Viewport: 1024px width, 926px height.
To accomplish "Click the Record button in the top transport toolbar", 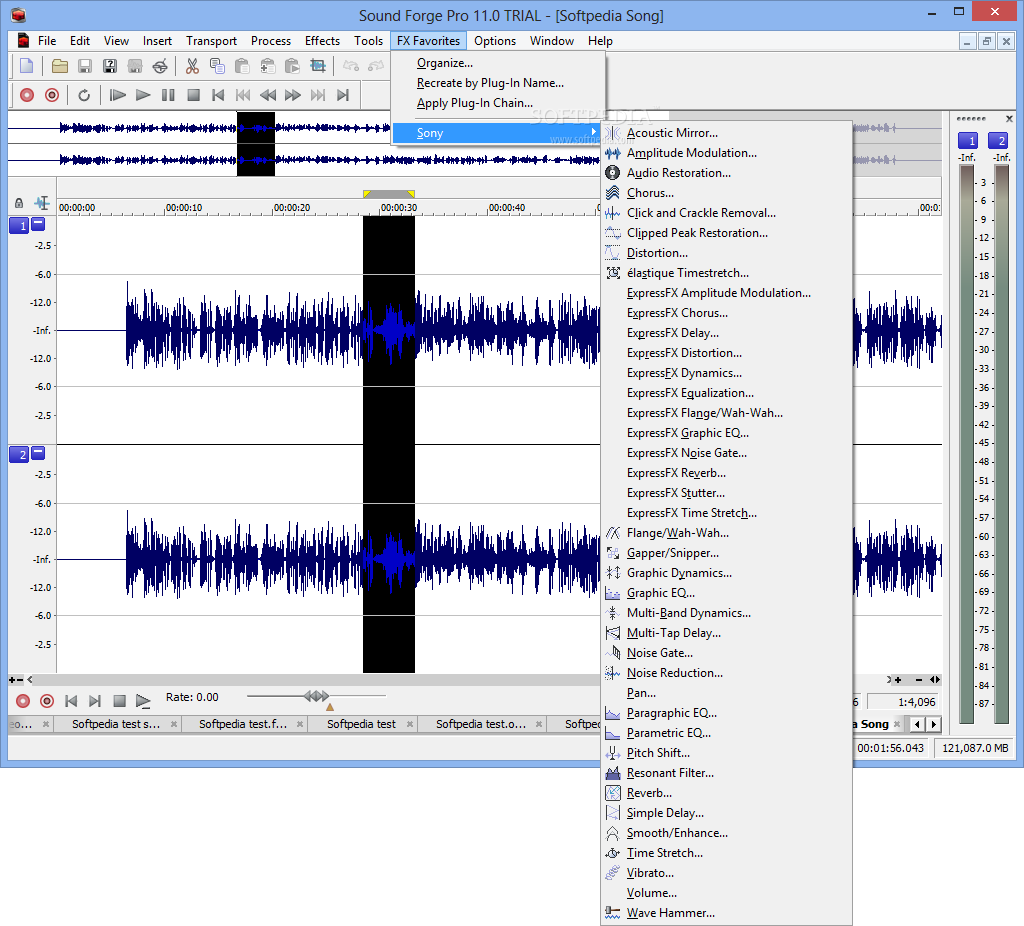I will [27, 95].
